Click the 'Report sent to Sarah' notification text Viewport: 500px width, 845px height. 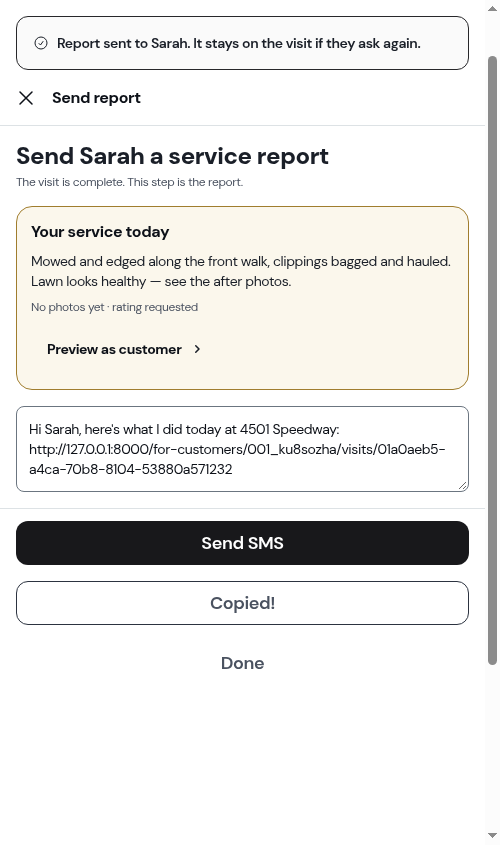pos(239,43)
